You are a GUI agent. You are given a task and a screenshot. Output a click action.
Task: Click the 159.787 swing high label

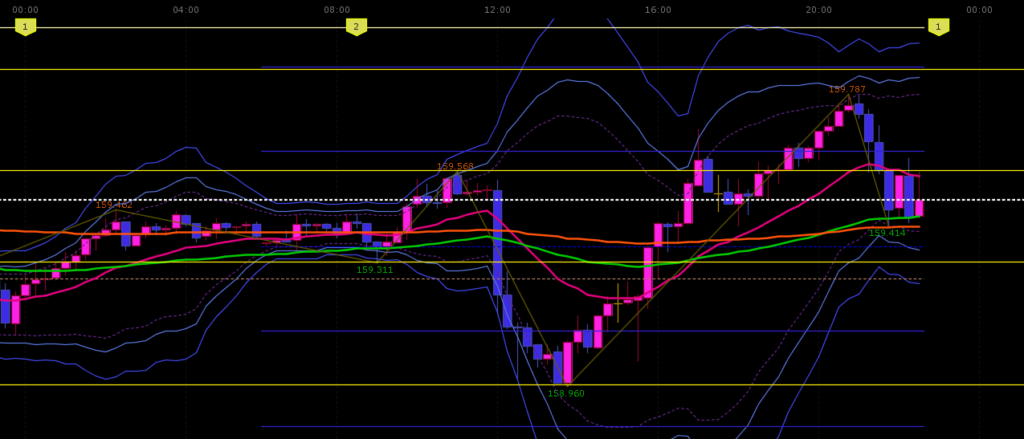847,90
